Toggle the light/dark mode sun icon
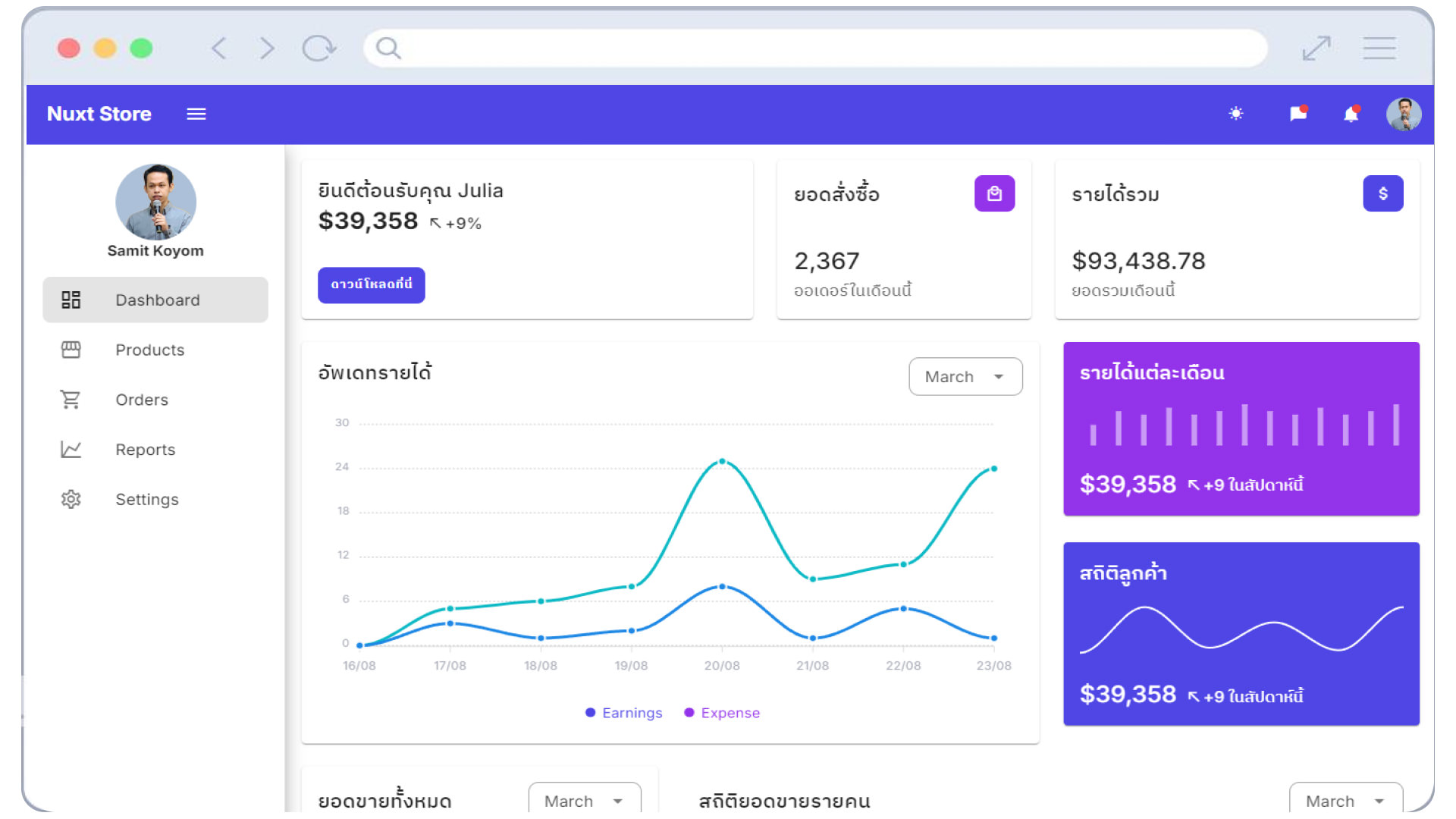Screen dimensions: 1456x819 point(1235,113)
